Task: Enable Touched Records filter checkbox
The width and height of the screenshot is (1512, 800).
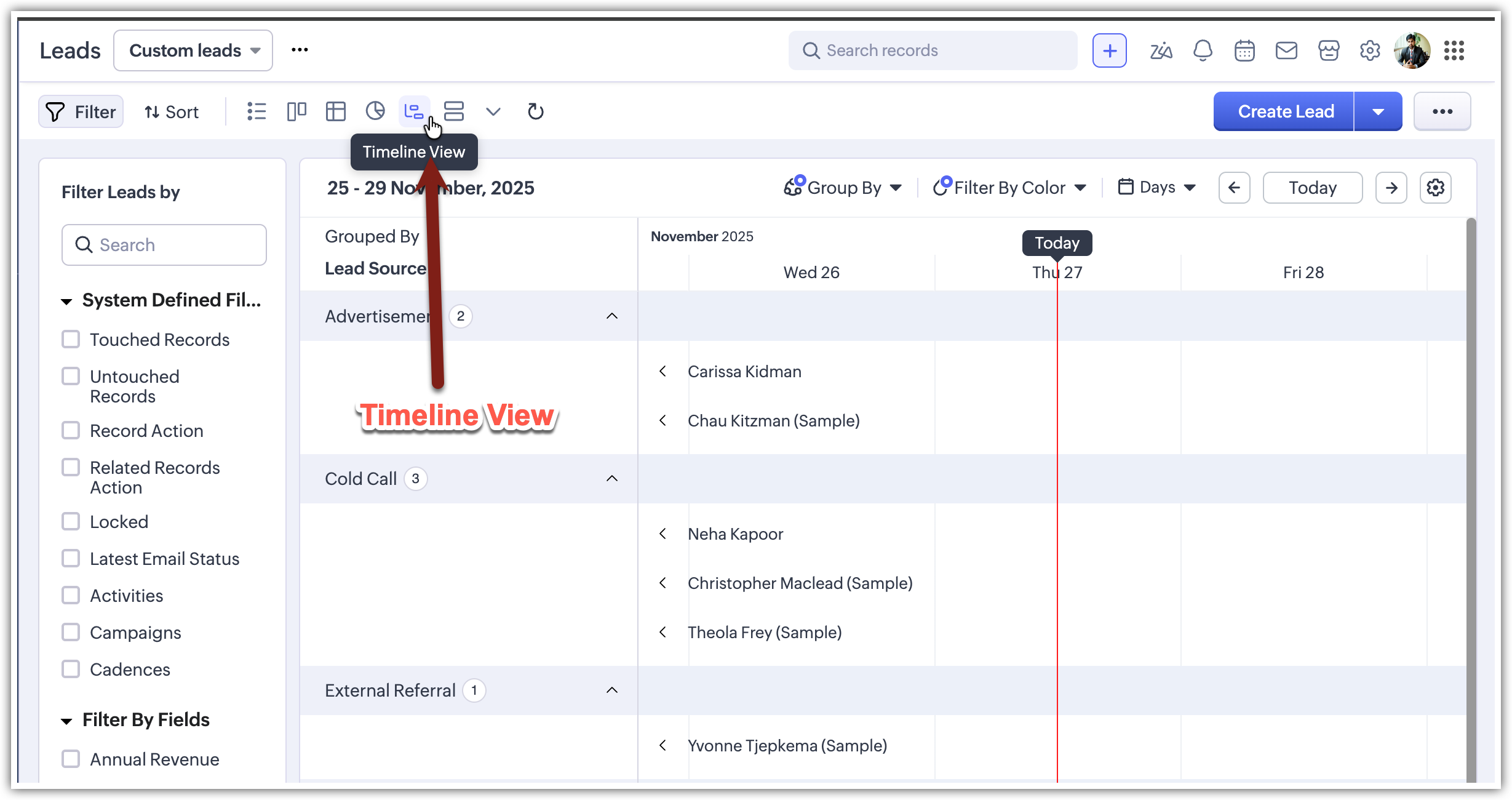Action: click(x=71, y=339)
